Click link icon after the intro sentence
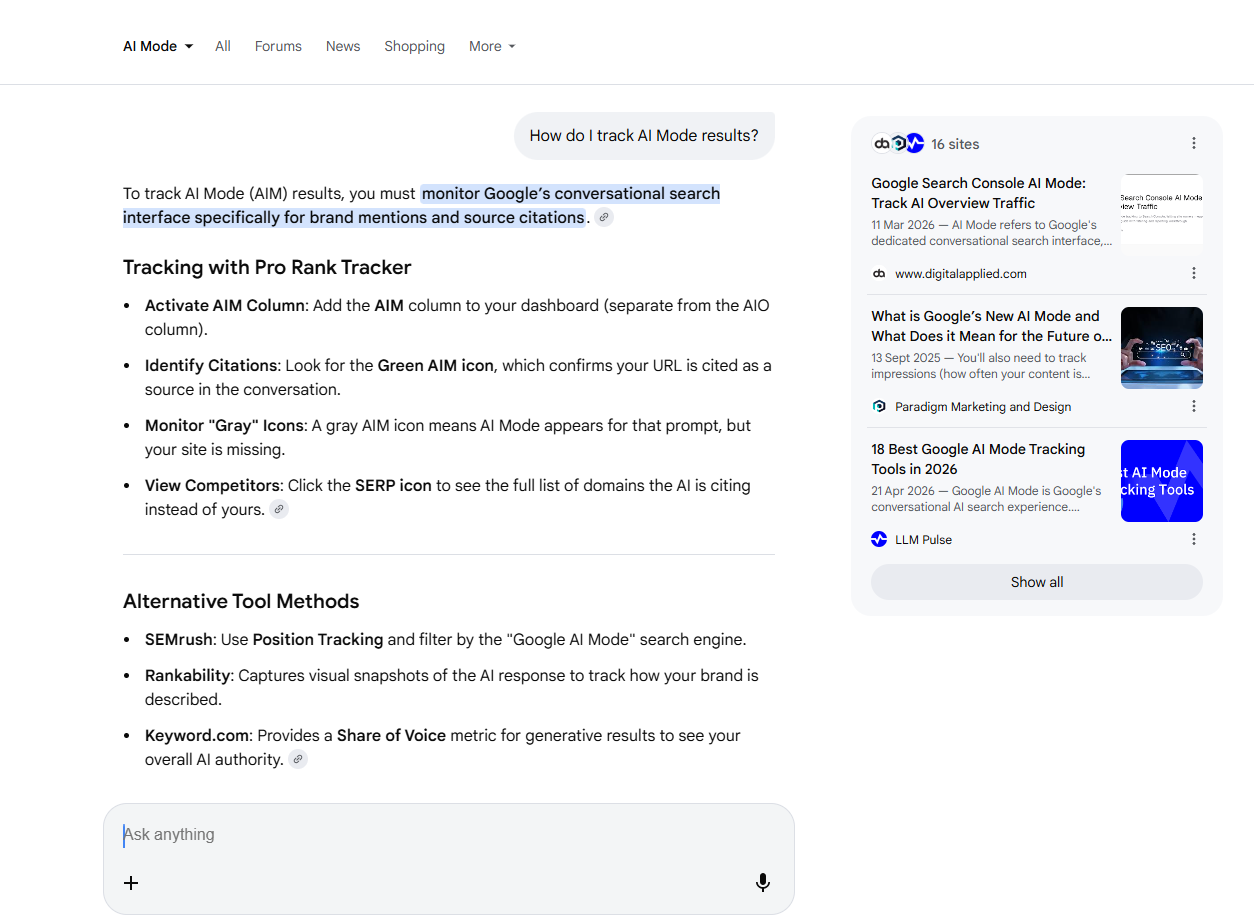Image resolution: width=1254 pixels, height=924 pixels. pos(604,217)
